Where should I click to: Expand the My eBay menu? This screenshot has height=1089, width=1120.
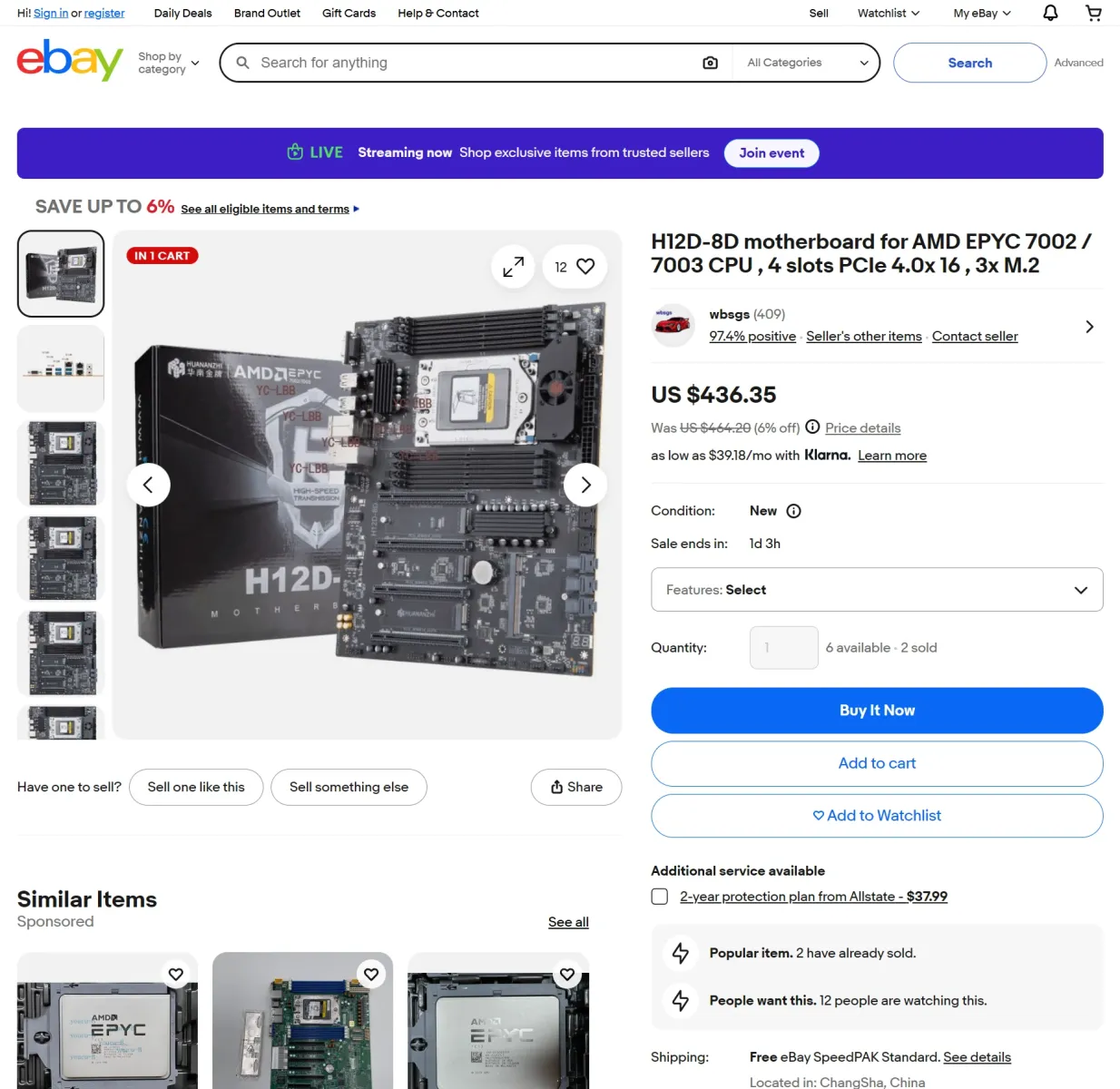pos(982,13)
